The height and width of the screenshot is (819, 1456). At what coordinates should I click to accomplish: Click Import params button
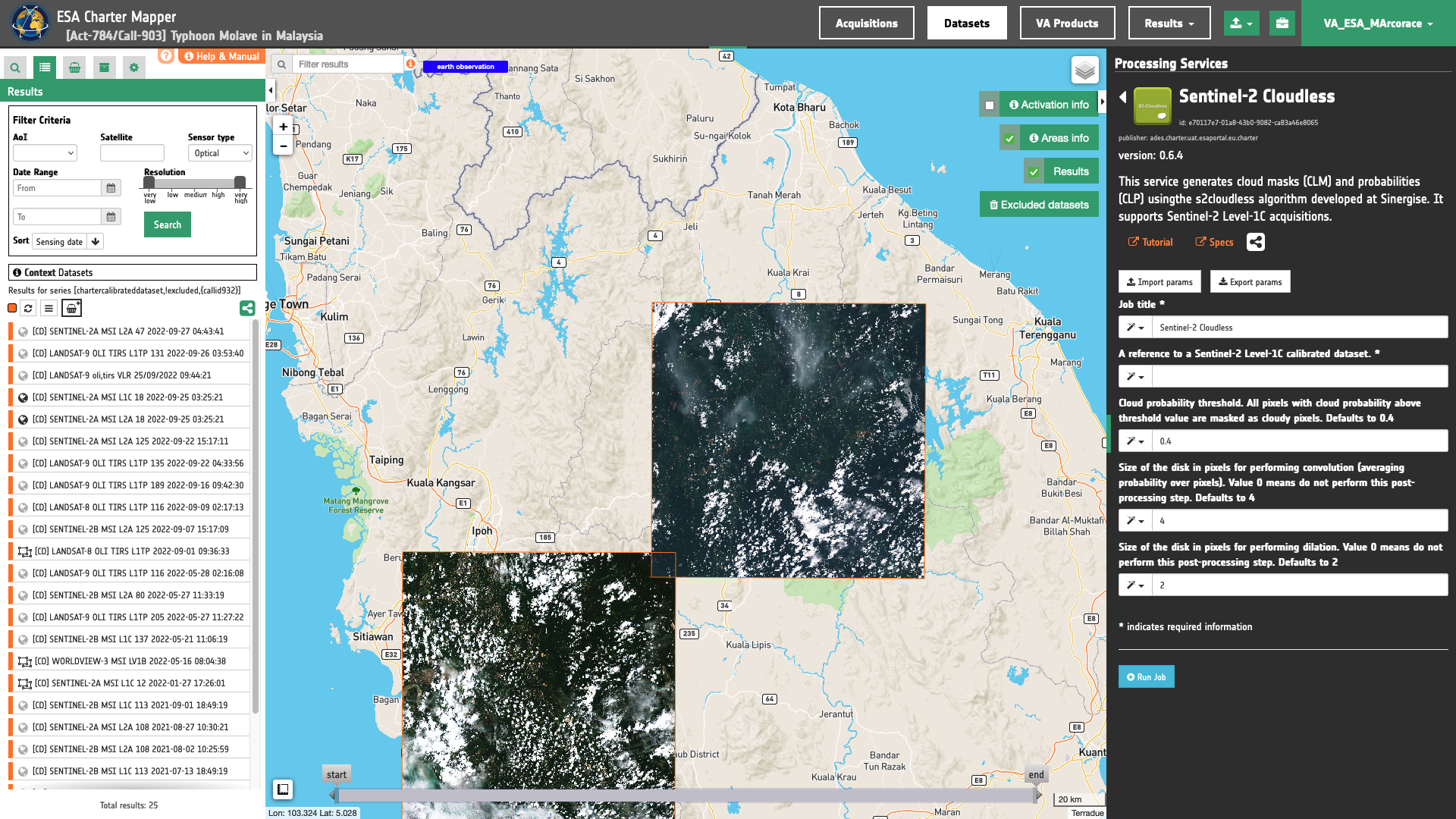[x=1159, y=282]
